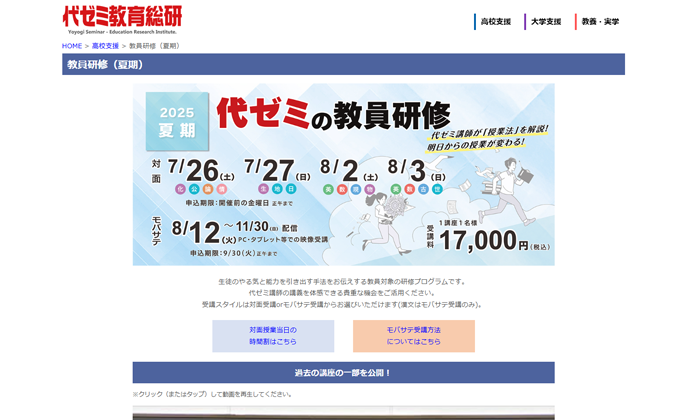
Task: Play the past lecture video below the note
Action: point(343,413)
